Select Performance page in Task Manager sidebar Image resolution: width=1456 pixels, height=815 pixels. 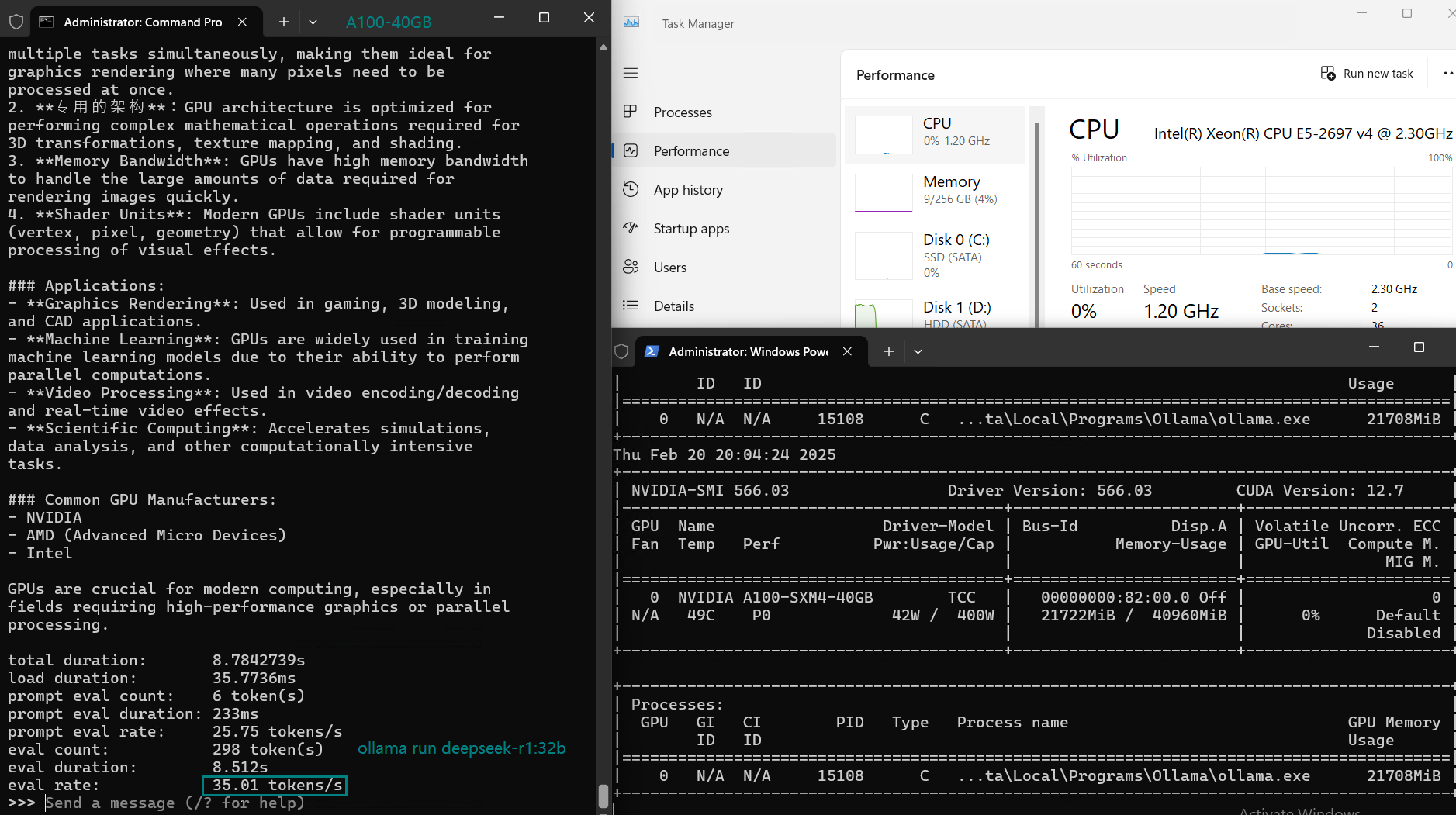click(725, 151)
